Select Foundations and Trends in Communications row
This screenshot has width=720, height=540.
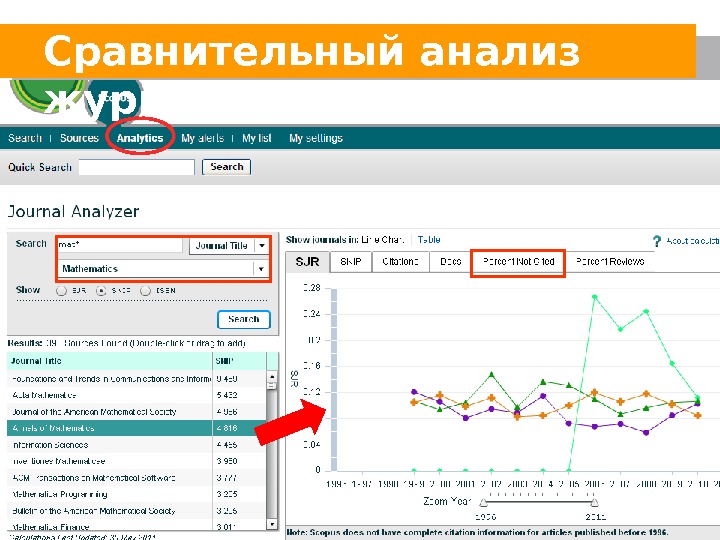click(x=136, y=379)
